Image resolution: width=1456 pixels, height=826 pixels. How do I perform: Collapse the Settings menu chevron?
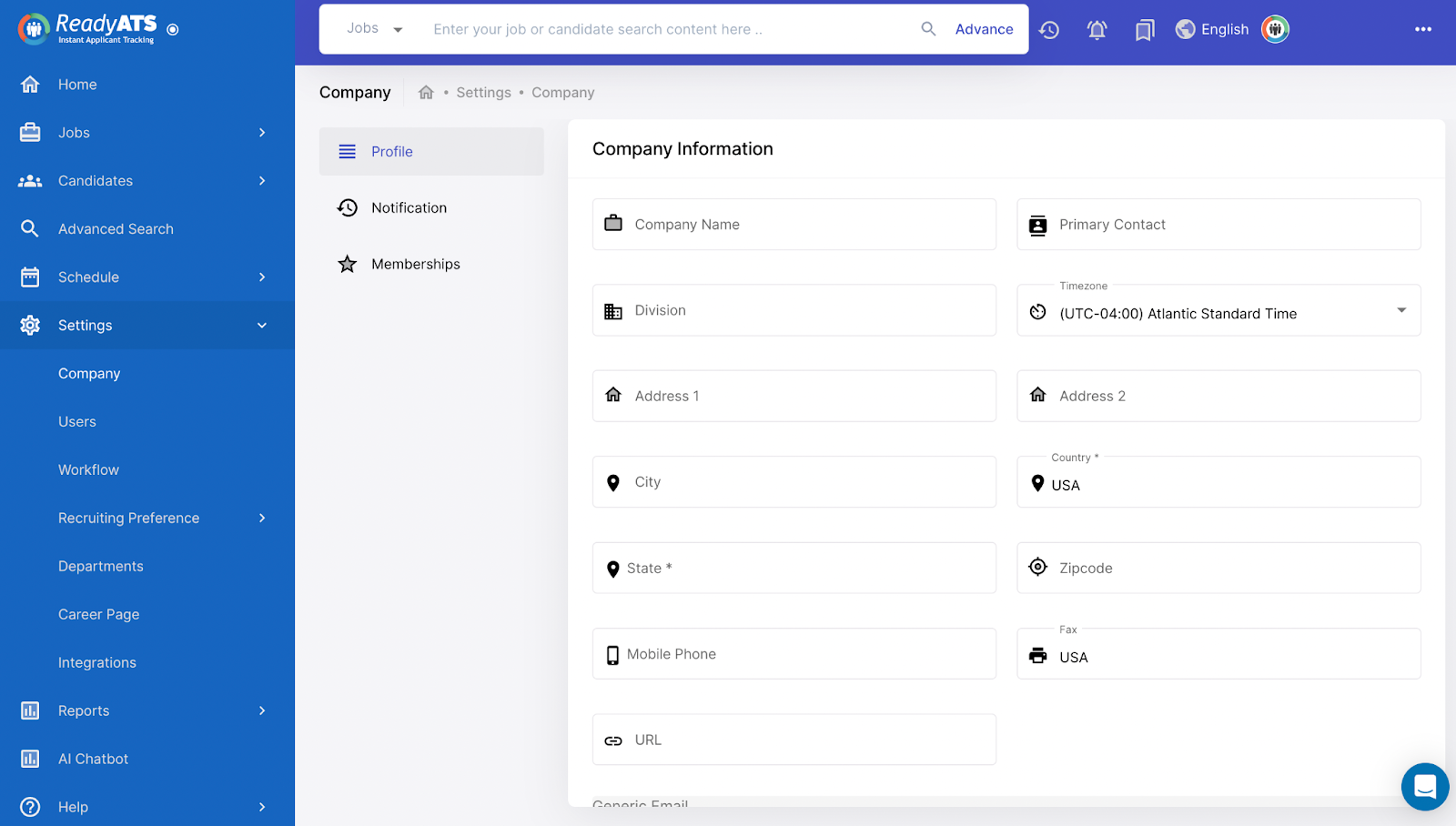[x=262, y=326]
